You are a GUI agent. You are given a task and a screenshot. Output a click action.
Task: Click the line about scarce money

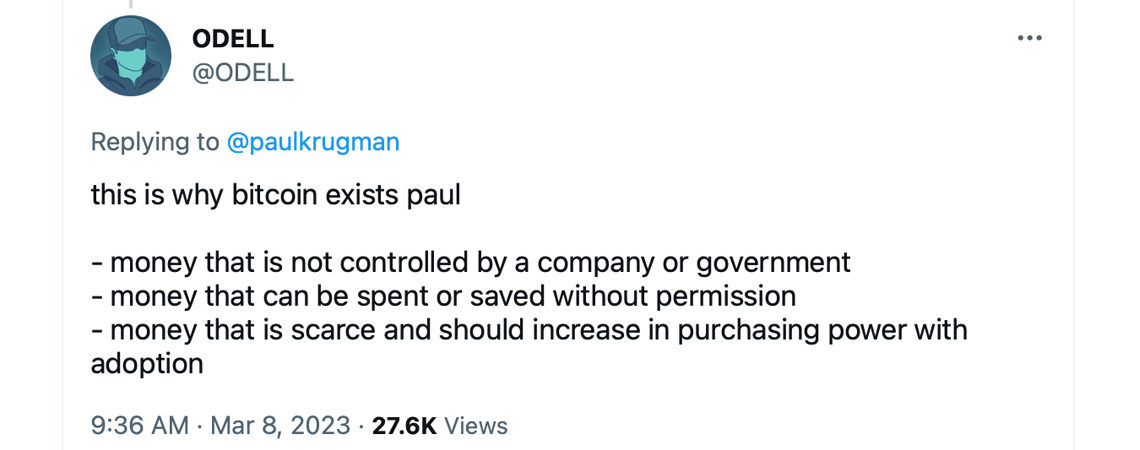tap(528, 329)
